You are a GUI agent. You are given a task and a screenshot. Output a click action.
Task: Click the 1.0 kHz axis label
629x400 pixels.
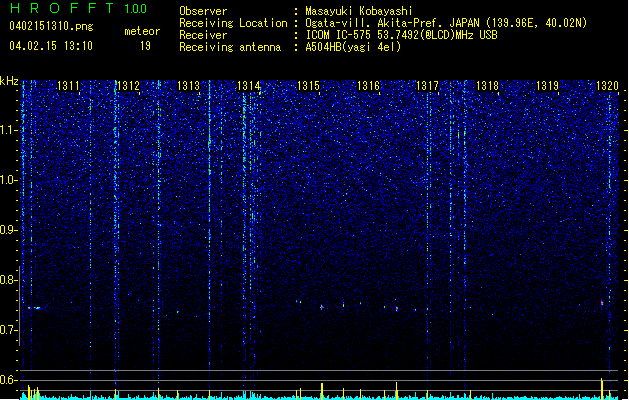[9, 180]
